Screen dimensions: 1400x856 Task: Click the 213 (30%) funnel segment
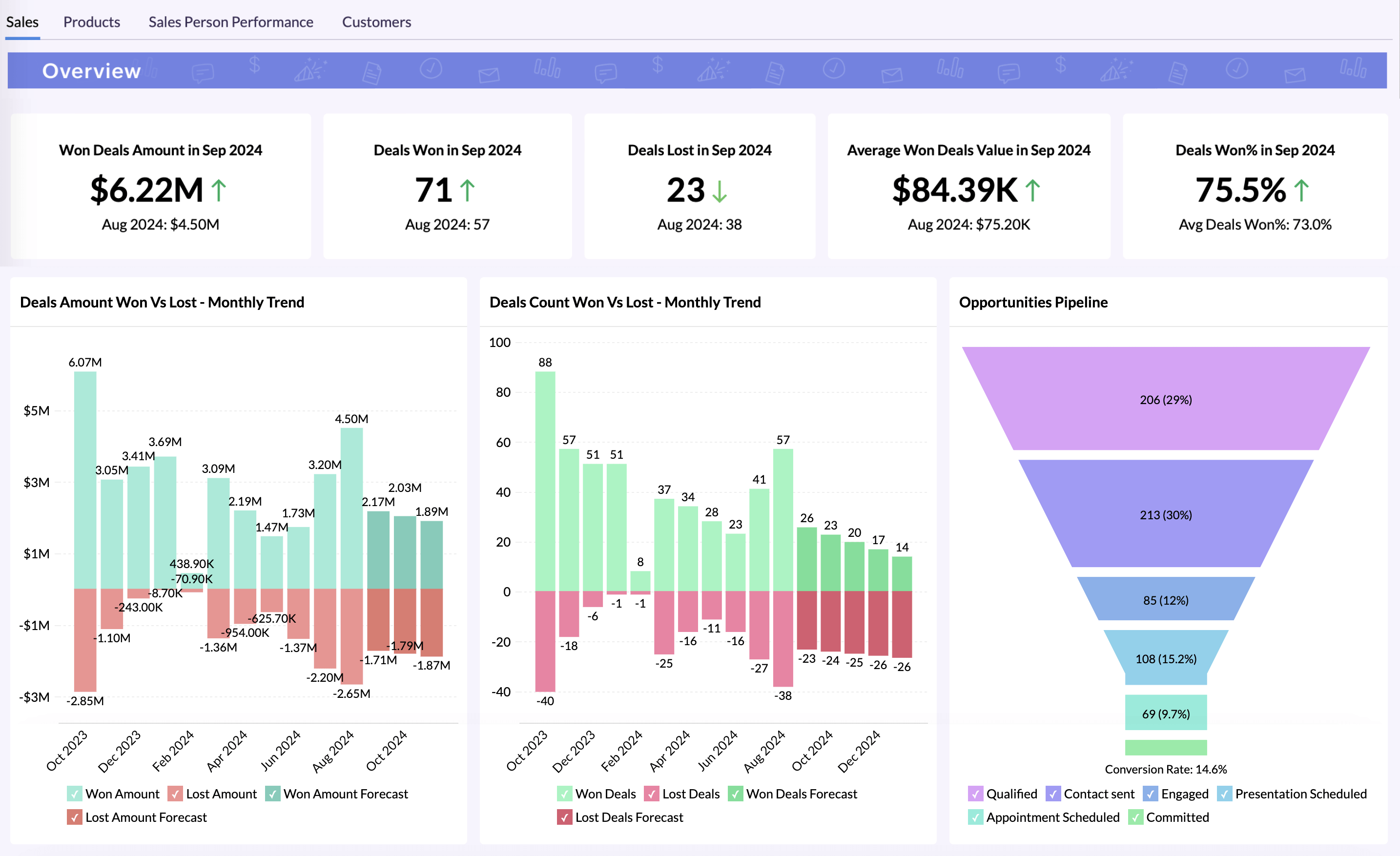[1165, 514]
